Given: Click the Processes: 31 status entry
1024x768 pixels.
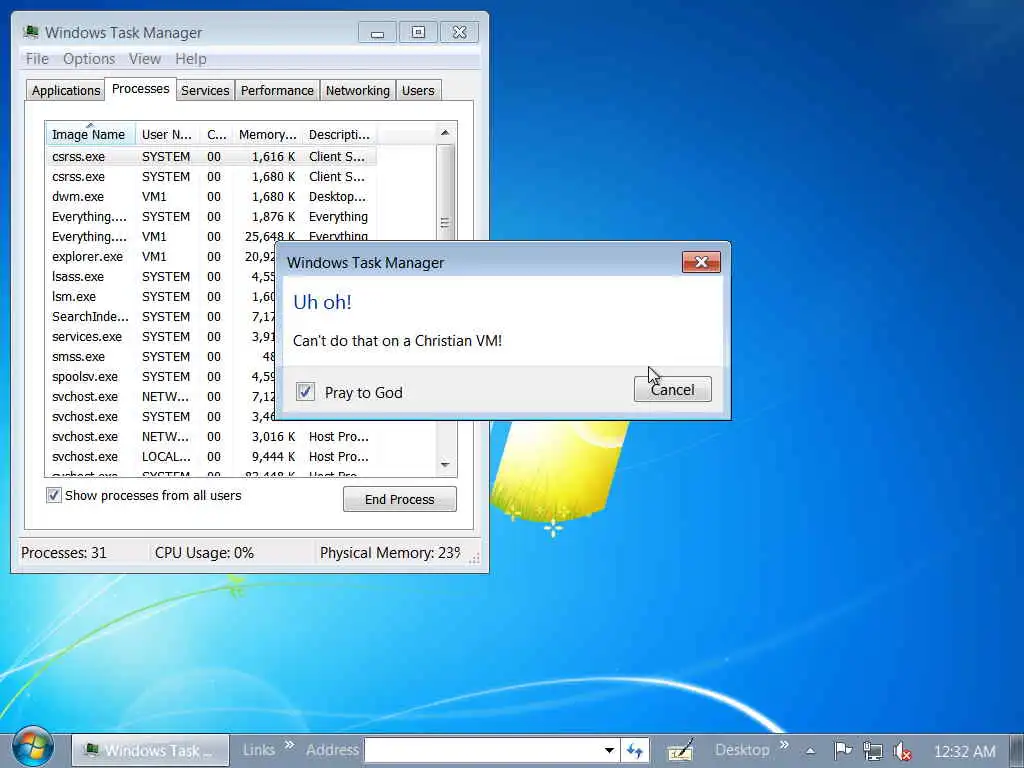Looking at the screenshot, I should click(63, 553).
